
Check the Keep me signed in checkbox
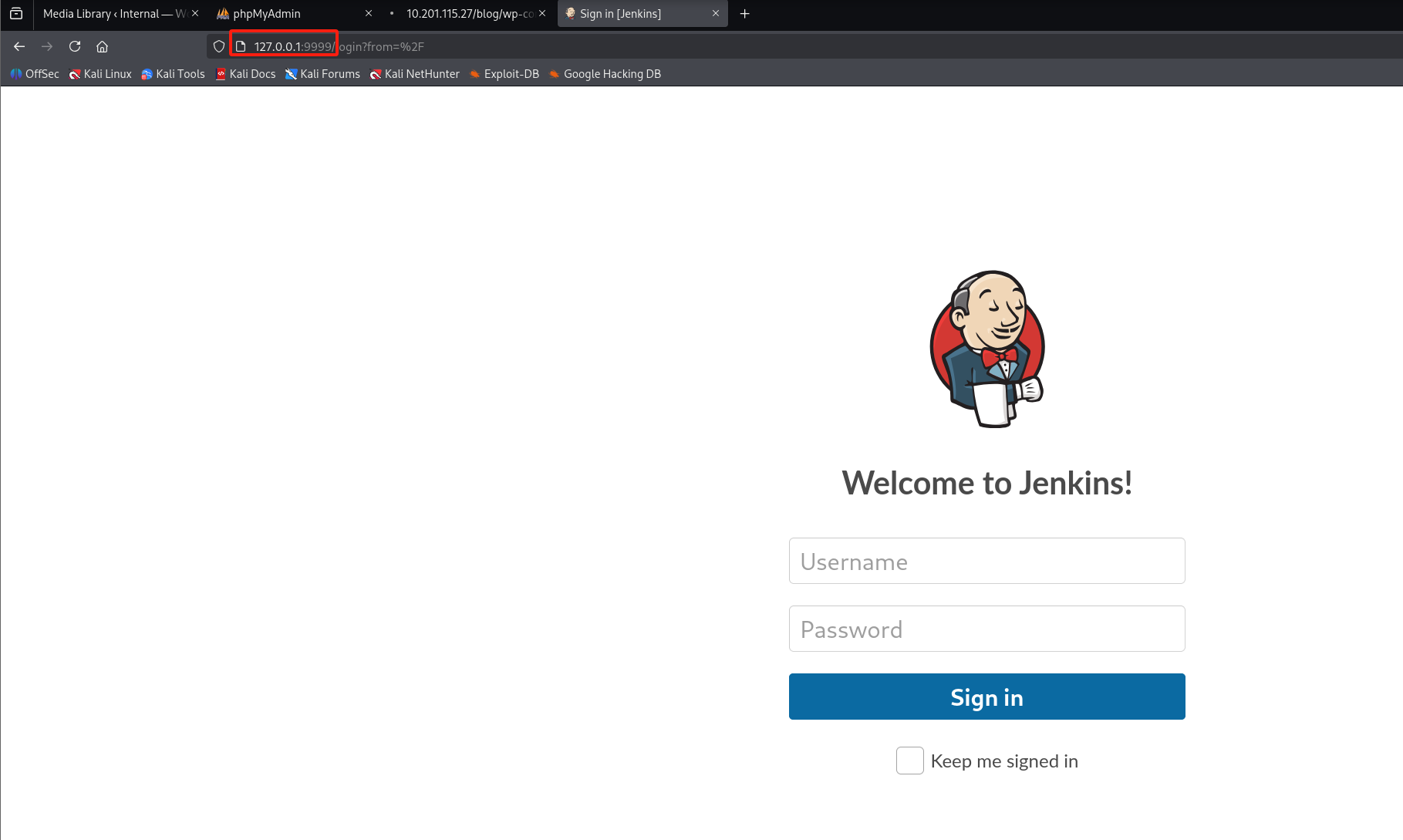click(x=909, y=761)
